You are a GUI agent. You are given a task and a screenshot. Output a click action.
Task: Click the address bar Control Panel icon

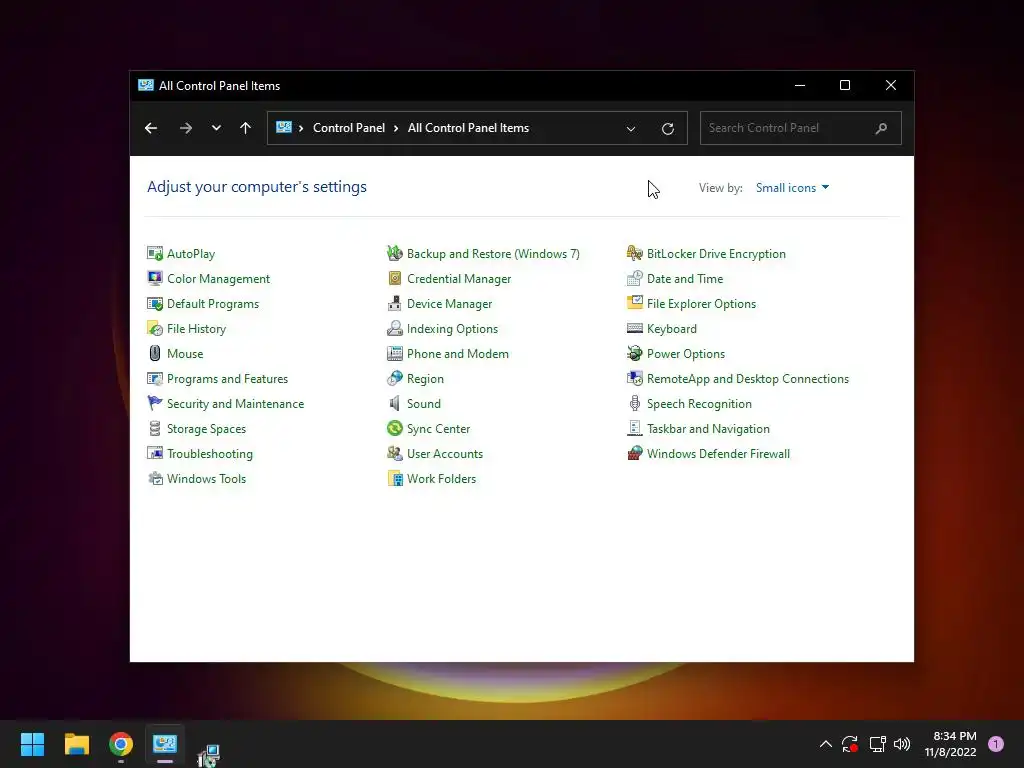point(283,127)
